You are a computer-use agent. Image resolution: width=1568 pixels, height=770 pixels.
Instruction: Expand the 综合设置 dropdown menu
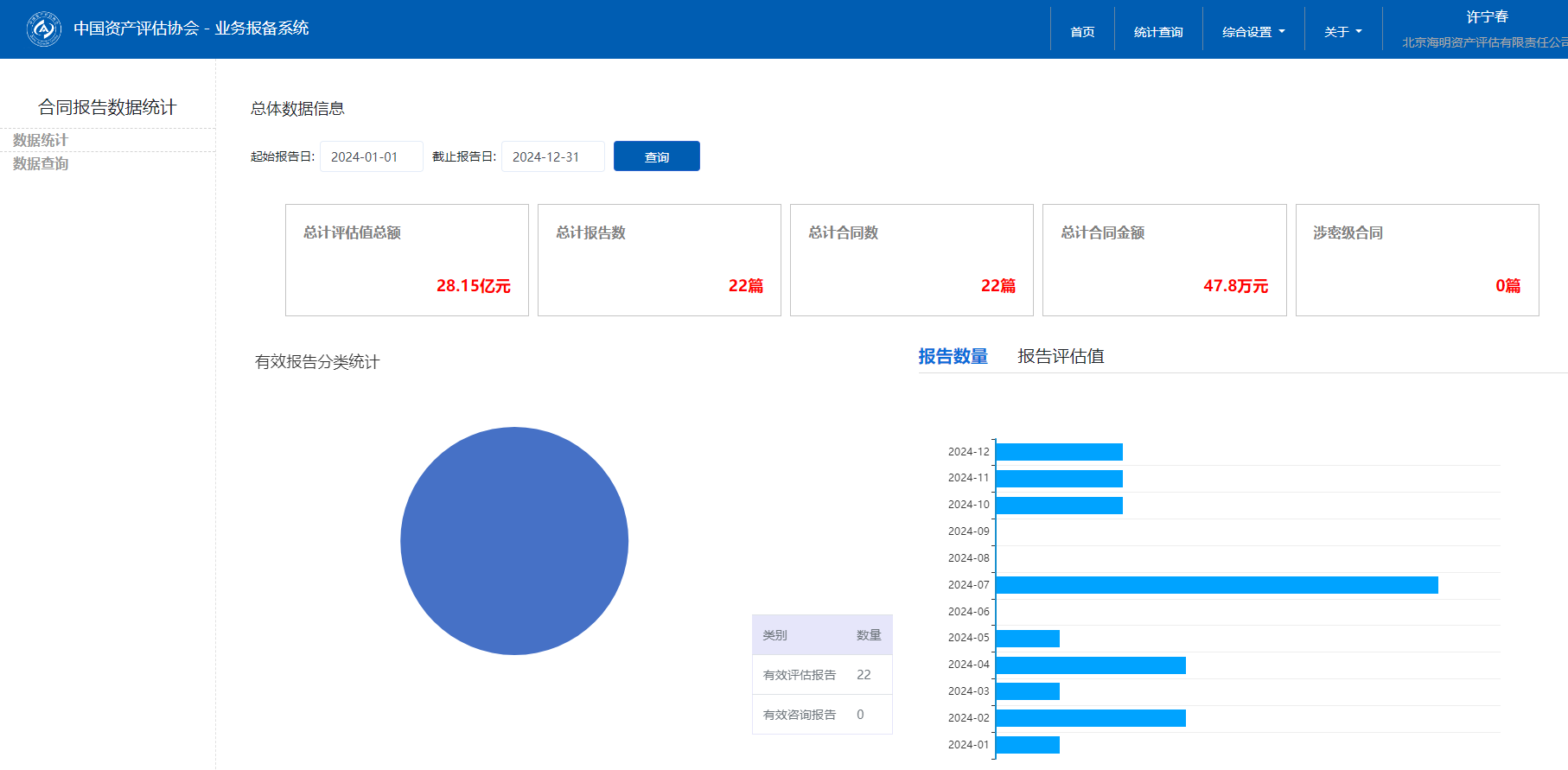(1252, 32)
